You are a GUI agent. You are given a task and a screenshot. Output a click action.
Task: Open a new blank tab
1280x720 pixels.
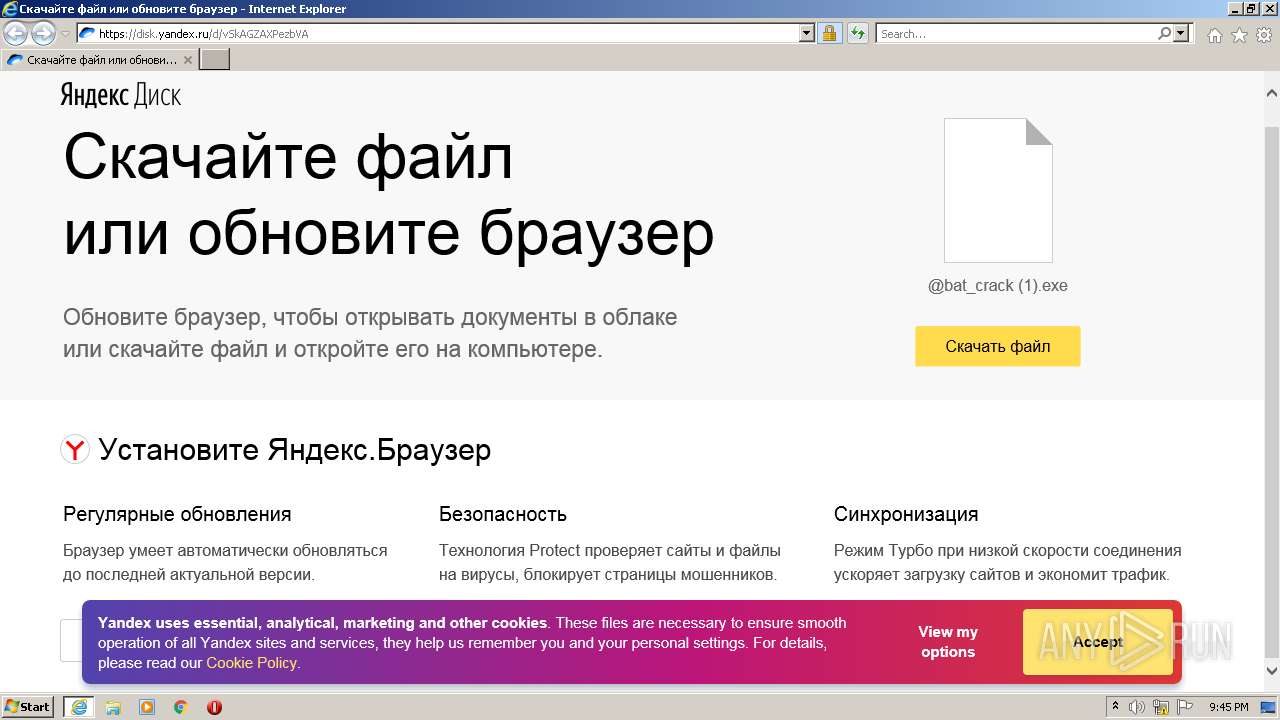(215, 60)
